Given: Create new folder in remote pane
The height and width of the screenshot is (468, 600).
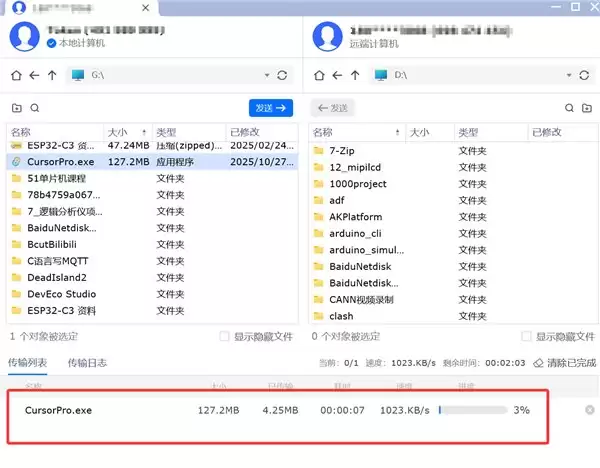Looking at the screenshot, I should [x=587, y=108].
